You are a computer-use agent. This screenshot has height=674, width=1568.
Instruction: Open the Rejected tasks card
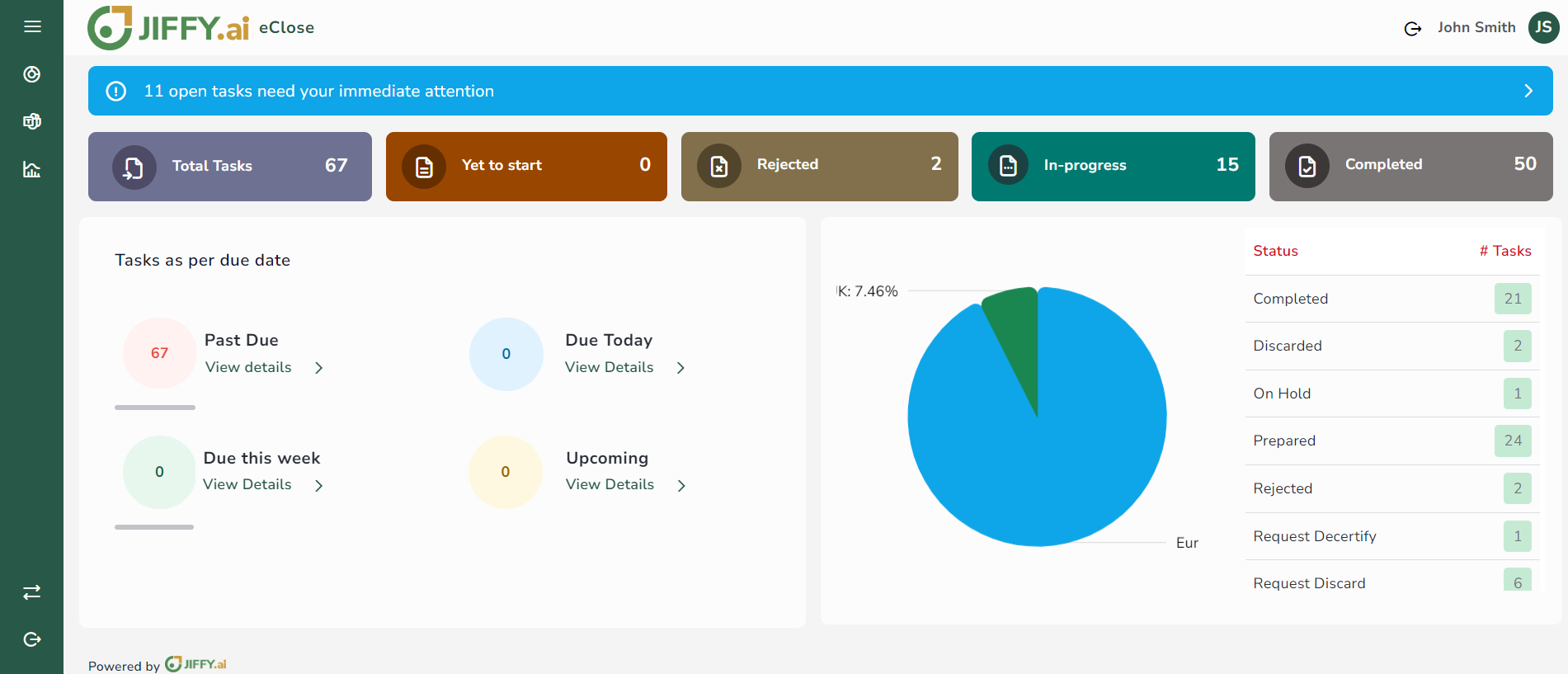(819, 166)
